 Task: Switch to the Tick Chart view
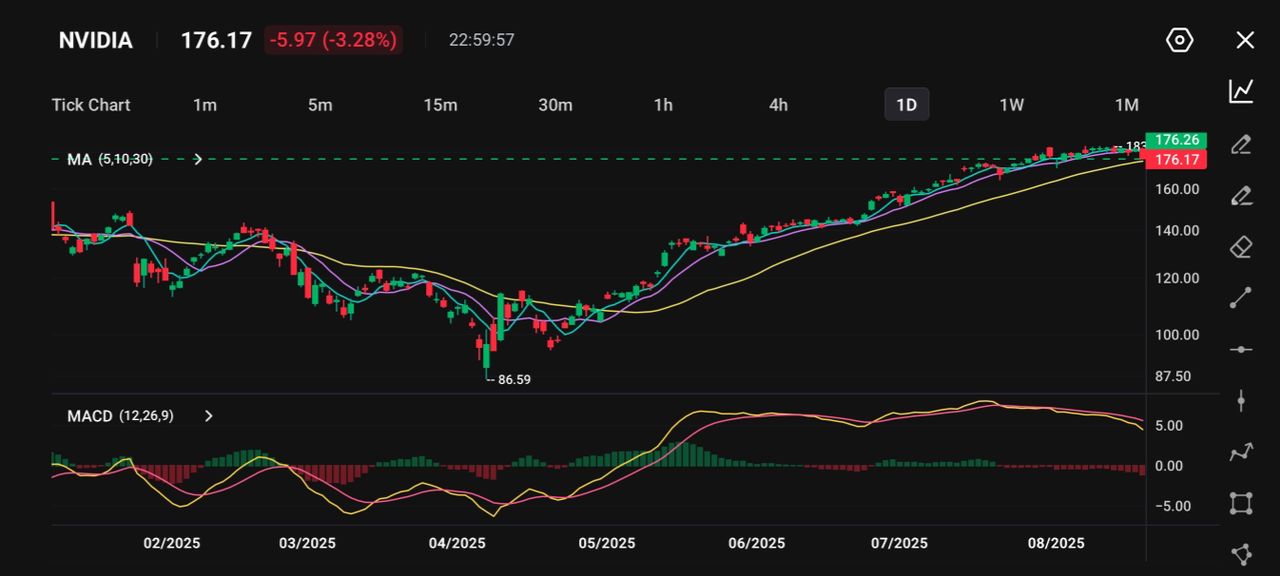coord(91,105)
